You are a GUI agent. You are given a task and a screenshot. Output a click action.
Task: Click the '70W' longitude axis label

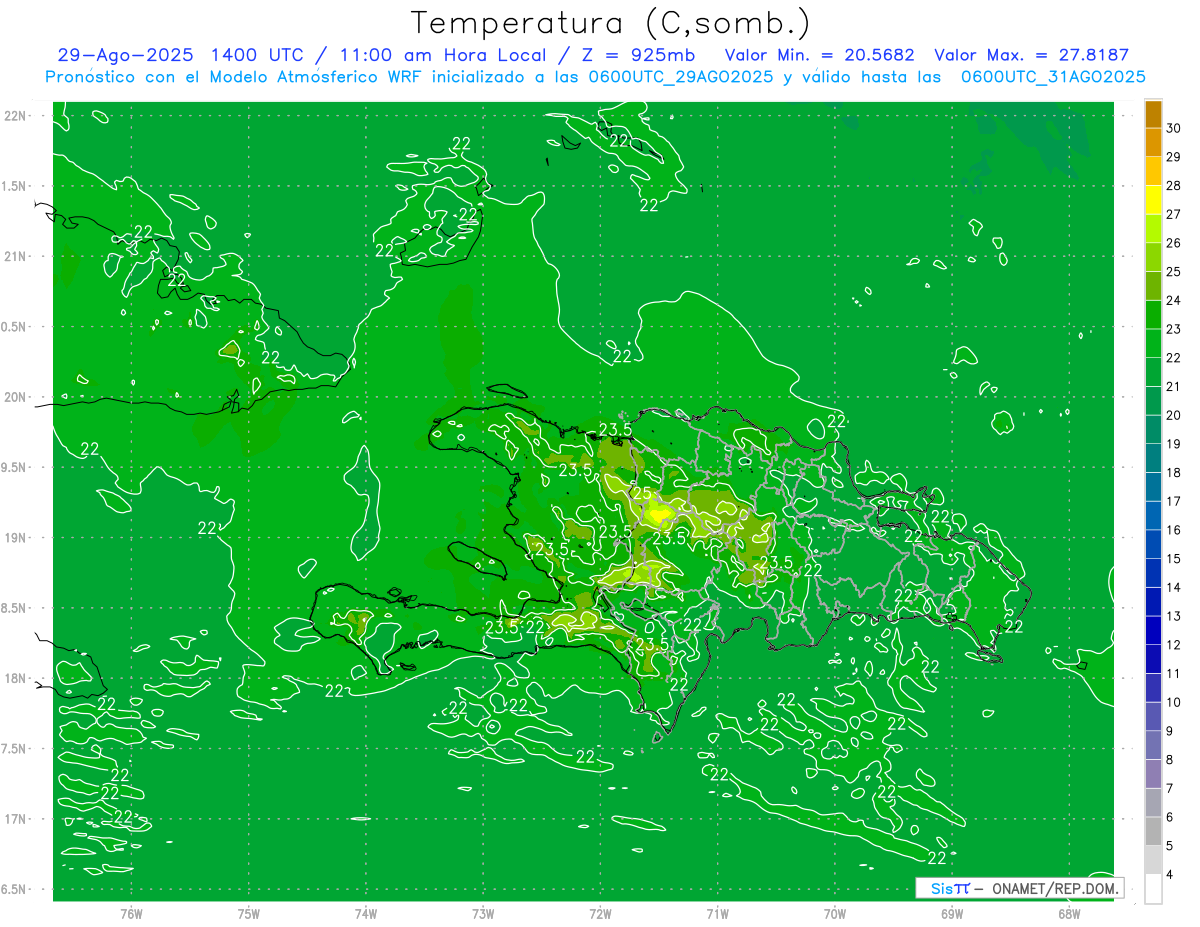click(x=835, y=913)
